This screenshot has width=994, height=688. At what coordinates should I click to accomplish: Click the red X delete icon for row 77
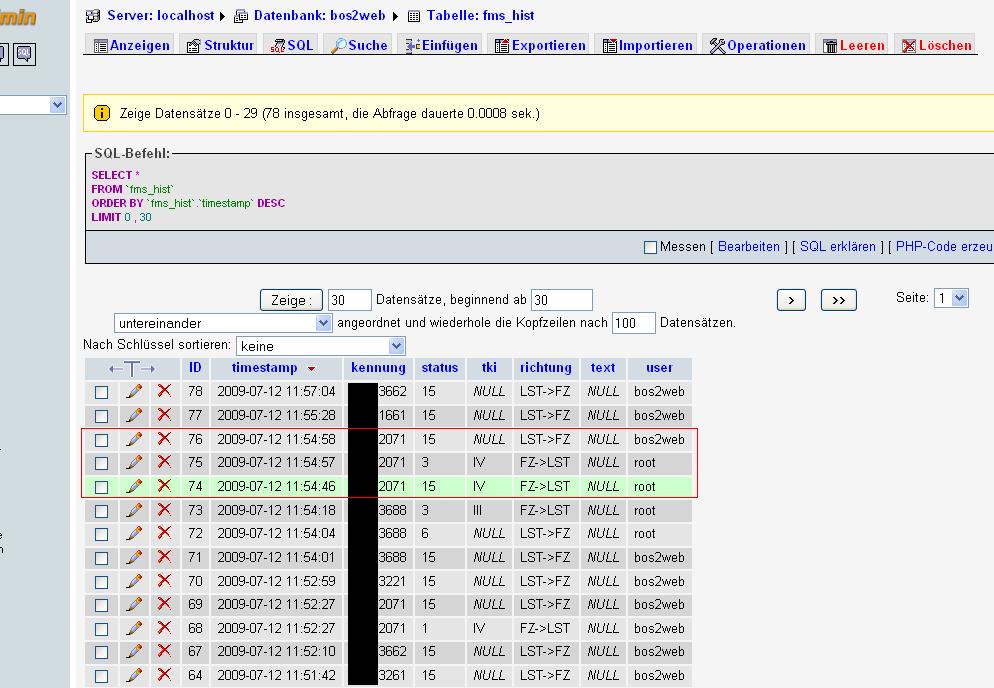(x=164, y=415)
